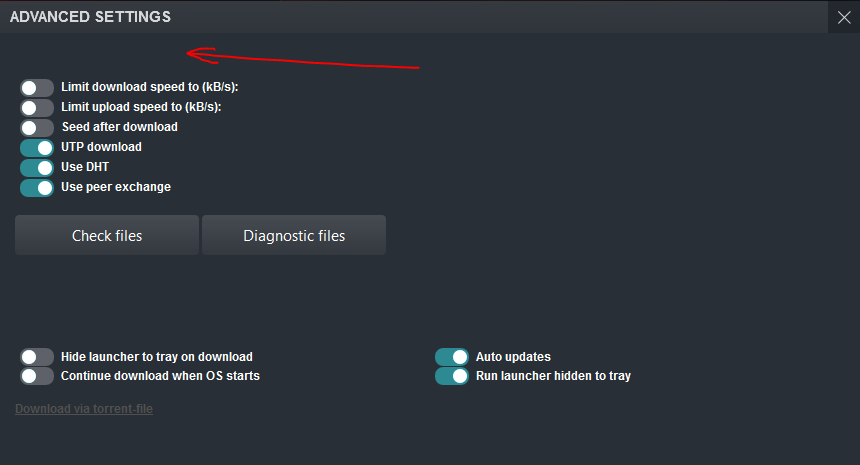Image resolution: width=860 pixels, height=465 pixels.
Task: Enable the Limit download speed toggle
Action: pyautogui.click(x=37, y=88)
